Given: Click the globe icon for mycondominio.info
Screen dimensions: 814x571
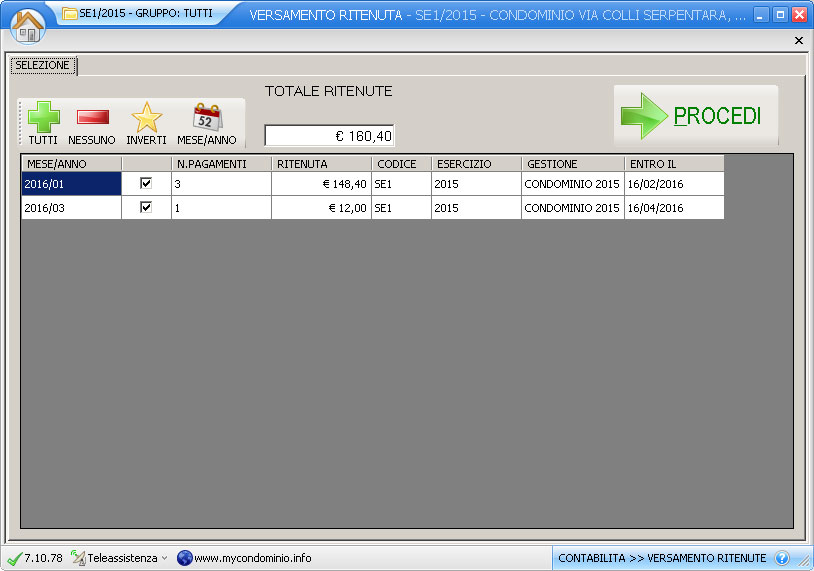Looking at the screenshot, I should [x=184, y=558].
